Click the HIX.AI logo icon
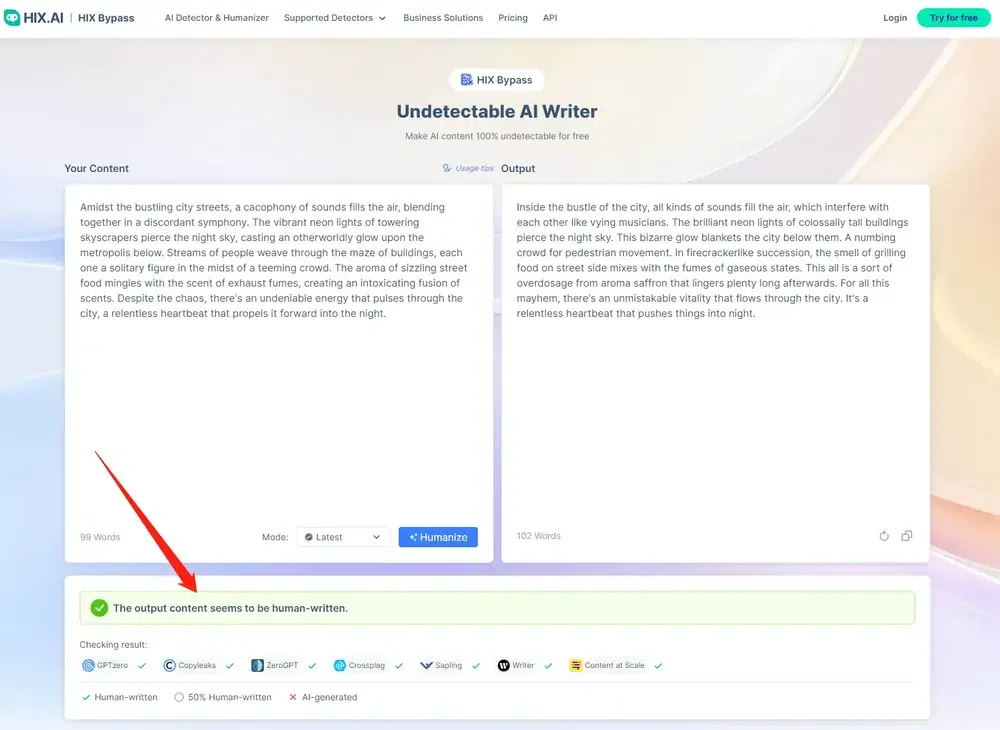 [x=12, y=18]
